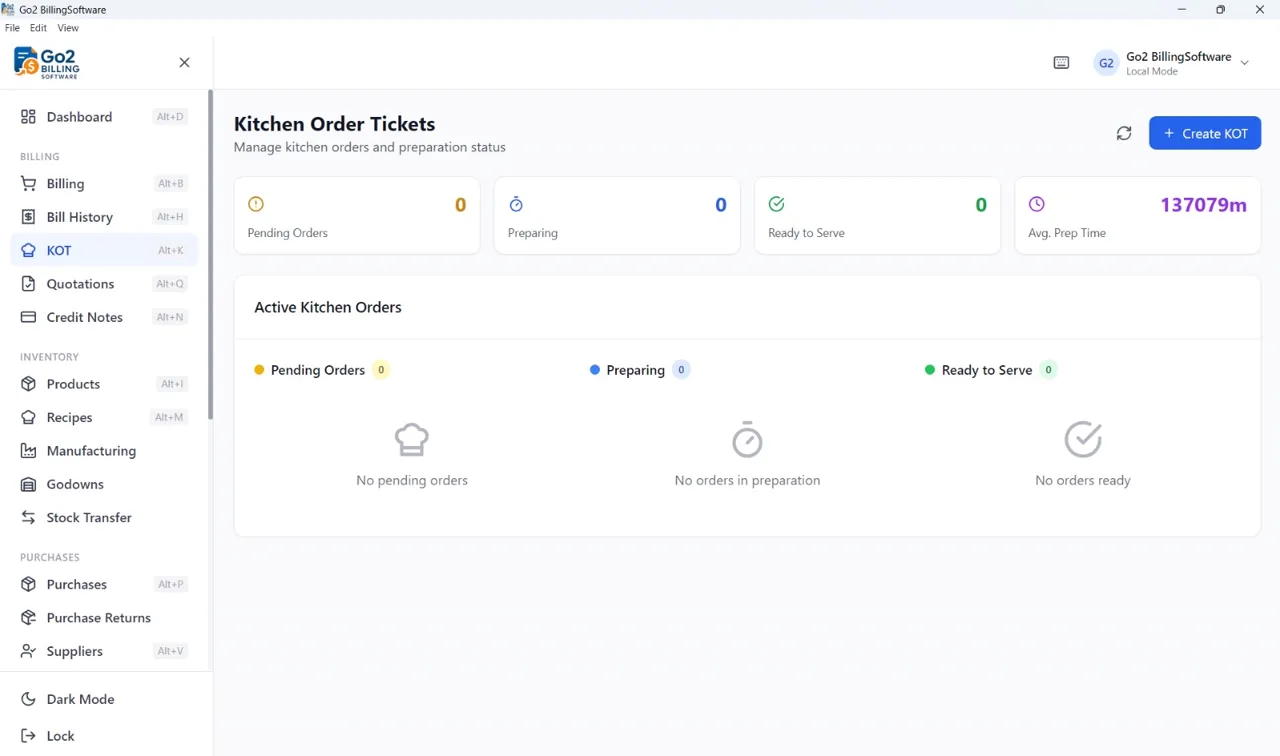Click the INVENTORY section label
The image size is (1280, 756).
tap(49, 357)
